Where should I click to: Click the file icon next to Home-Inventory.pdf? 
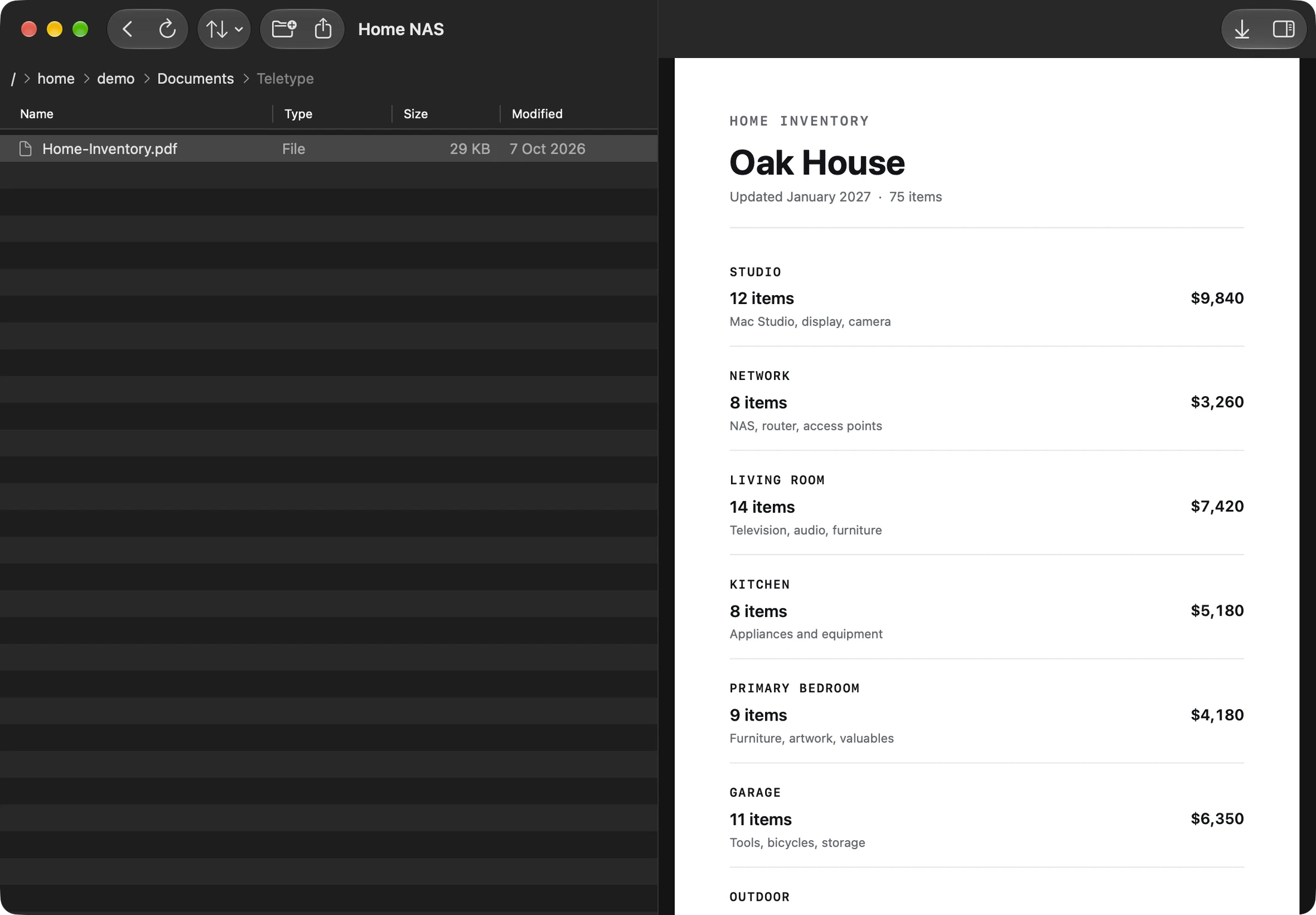25,148
